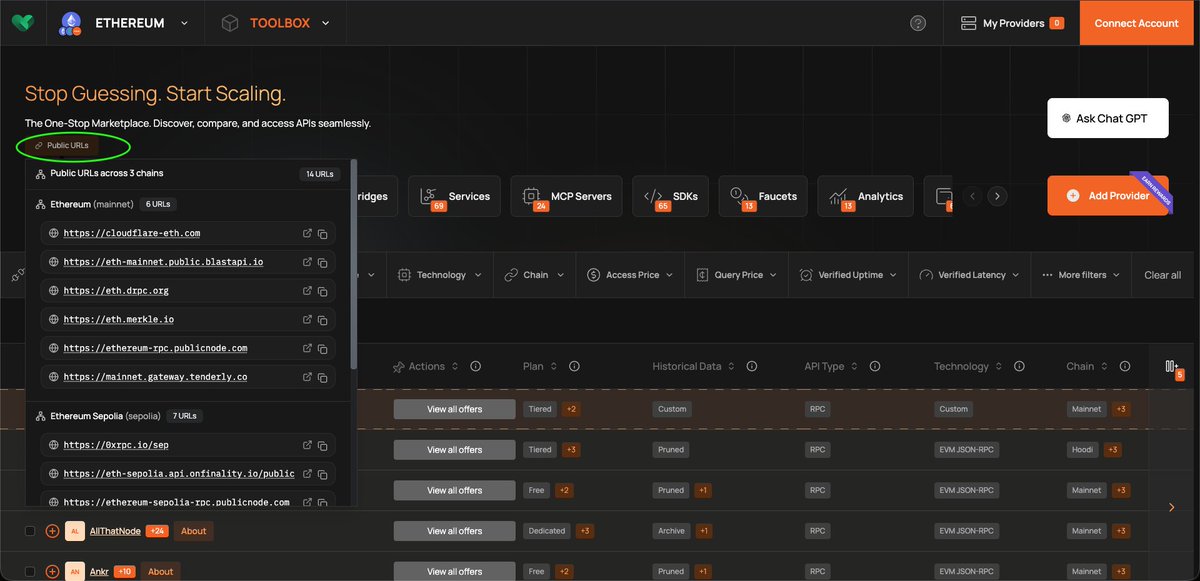The height and width of the screenshot is (581, 1200).
Task: Open the Chain filter dropdown
Action: click(x=534, y=275)
